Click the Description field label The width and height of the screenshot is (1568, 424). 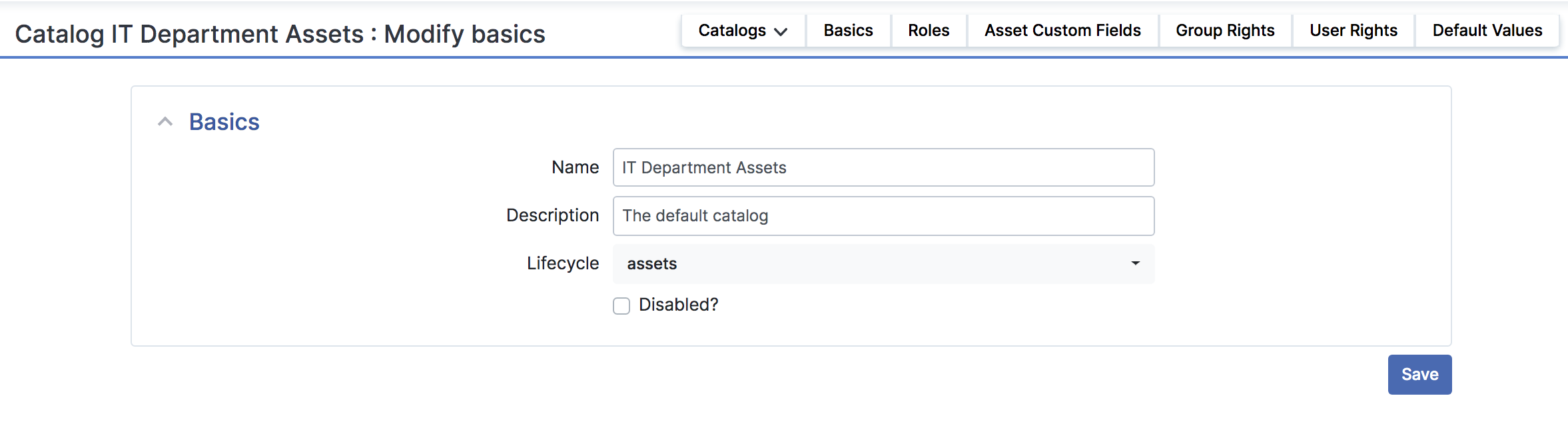[552, 215]
